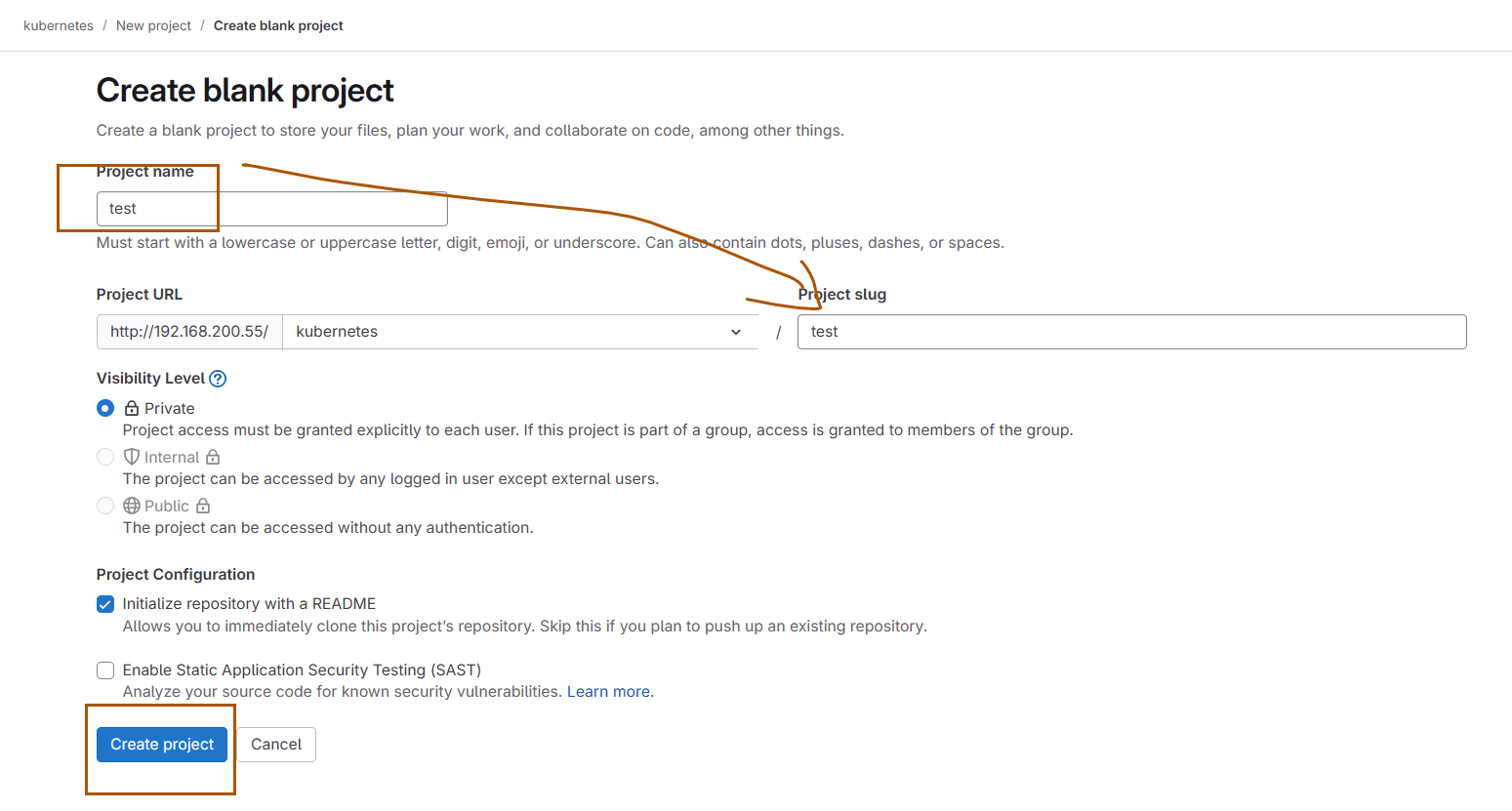Uncheck Initialize repository with a README

[x=105, y=604]
